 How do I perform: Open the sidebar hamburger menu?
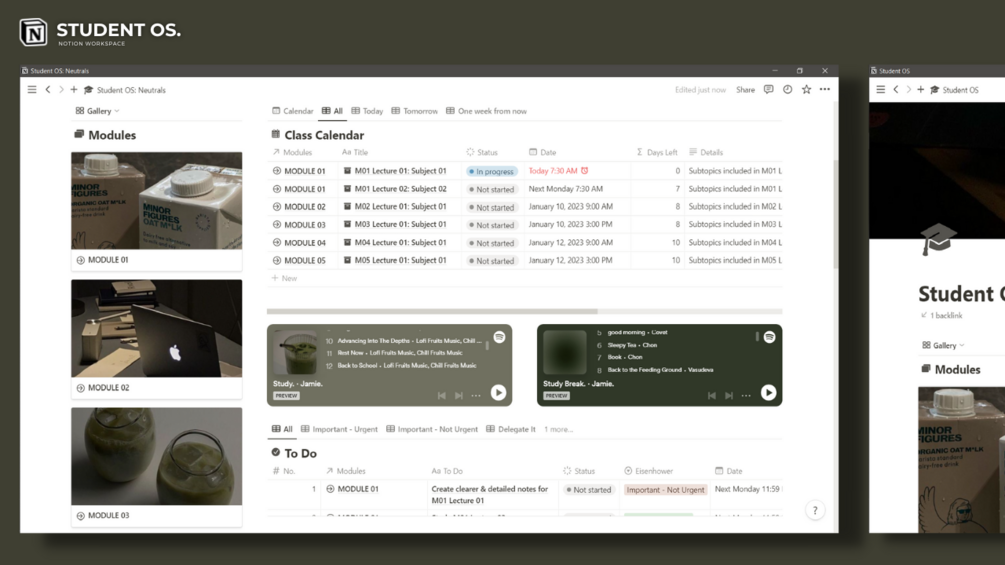32,90
